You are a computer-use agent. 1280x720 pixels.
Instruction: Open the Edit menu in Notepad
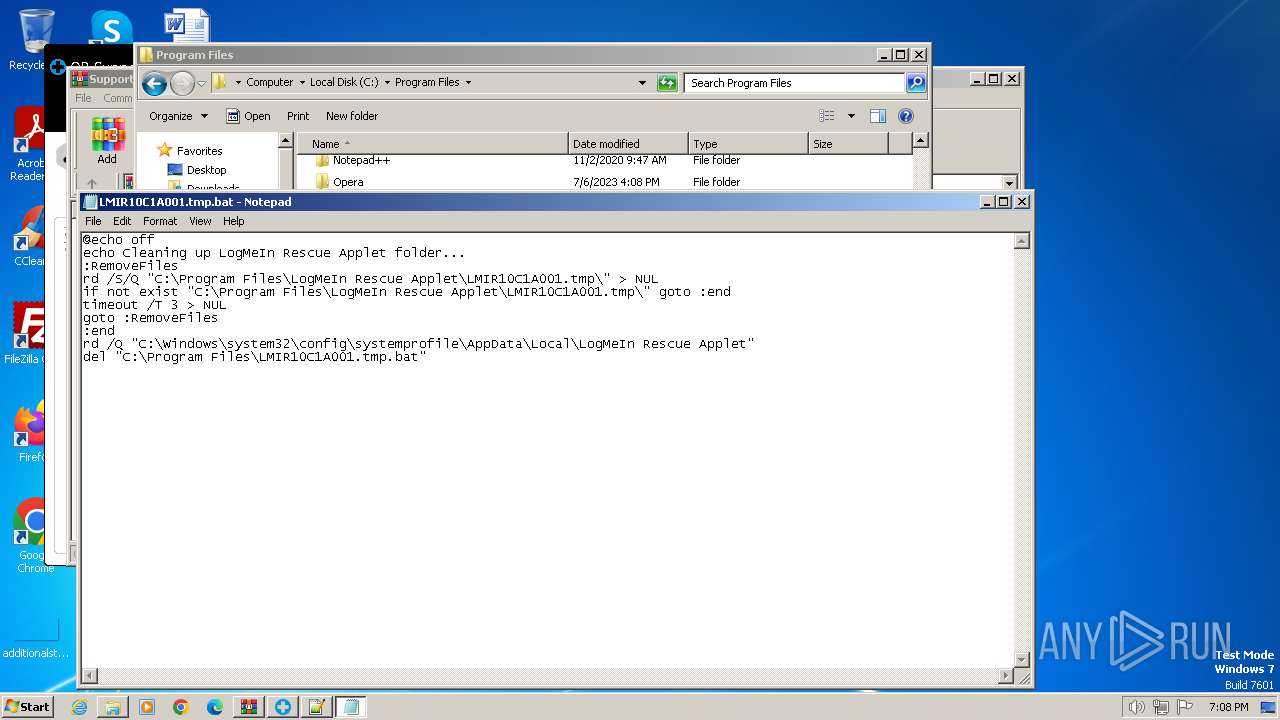[x=122, y=221]
